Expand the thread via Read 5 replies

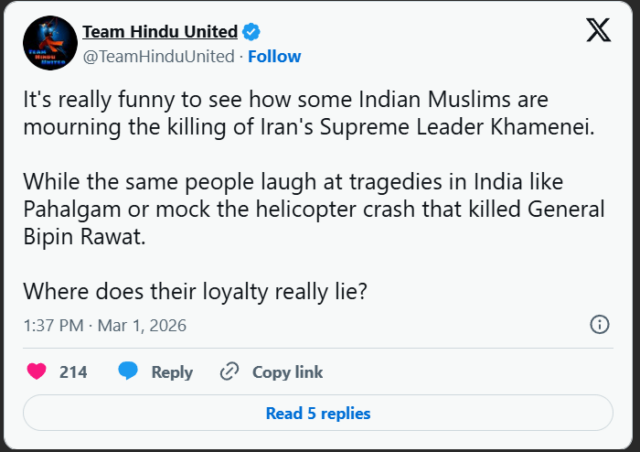point(318,413)
